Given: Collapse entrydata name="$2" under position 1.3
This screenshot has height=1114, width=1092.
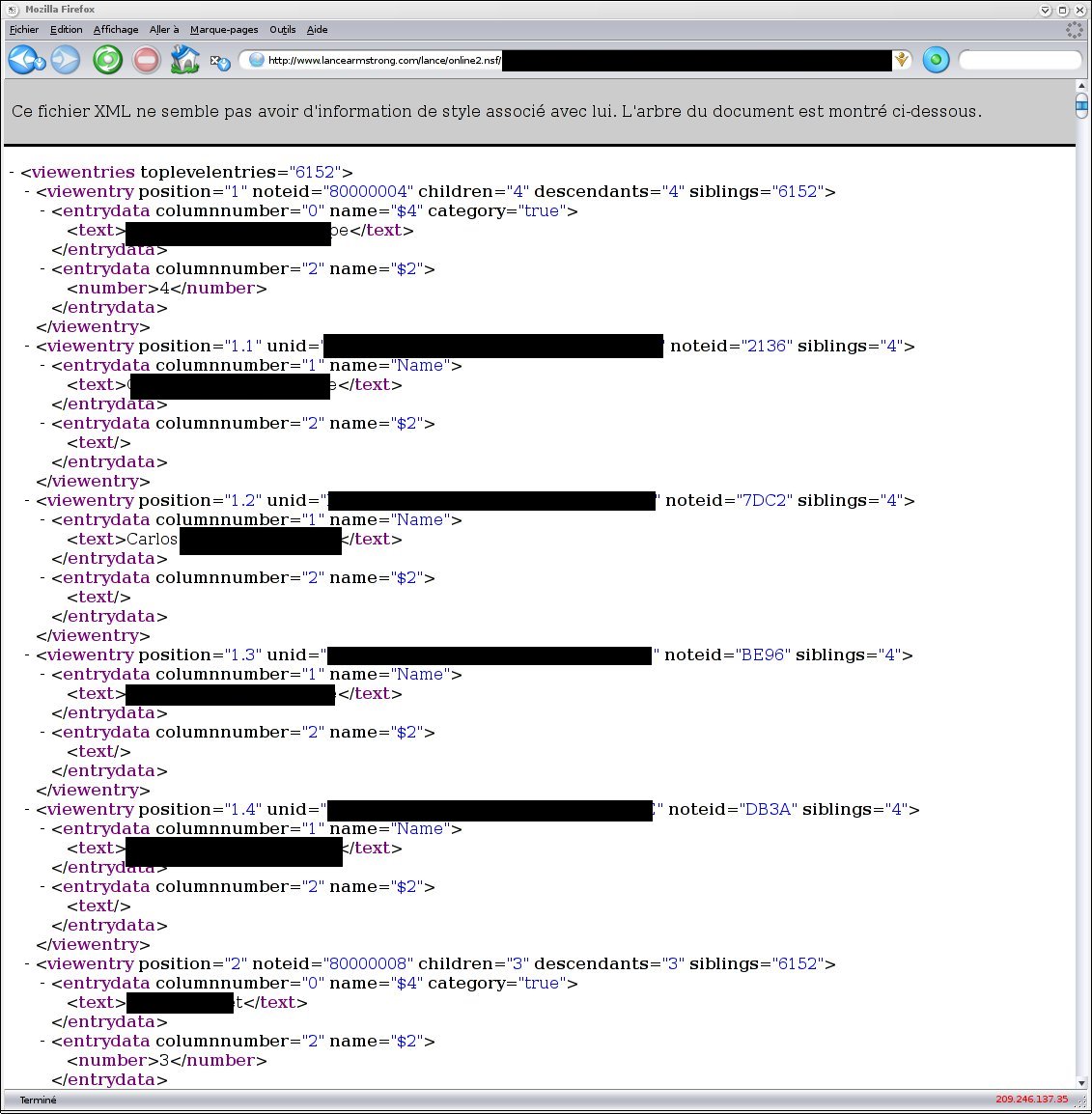Looking at the screenshot, I should pos(43,733).
